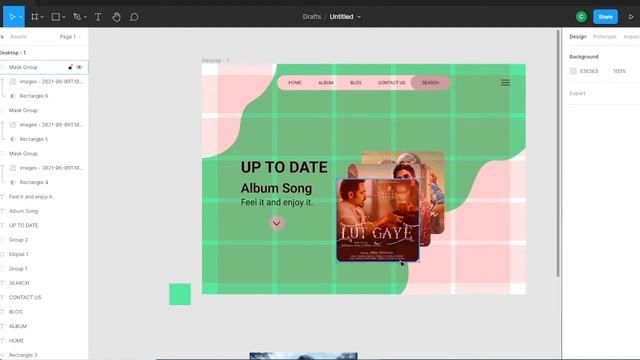Image resolution: width=640 pixels, height=360 pixels.
Task: Switch to the Design tab
Action: 578,37
